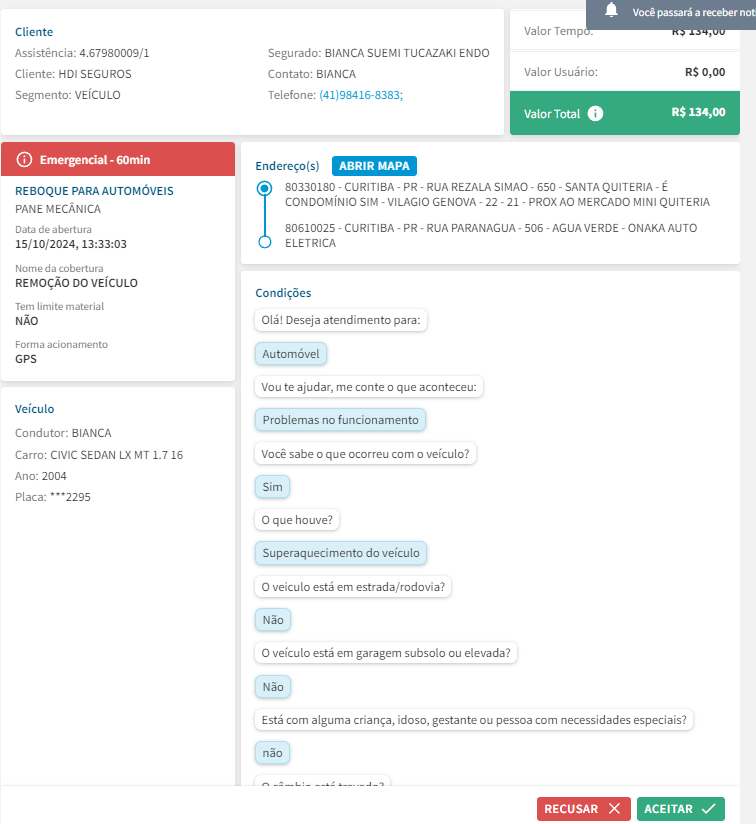Click the Rua Rezala Simao origin address
The image size is (756, 824).
coord(497,194)
